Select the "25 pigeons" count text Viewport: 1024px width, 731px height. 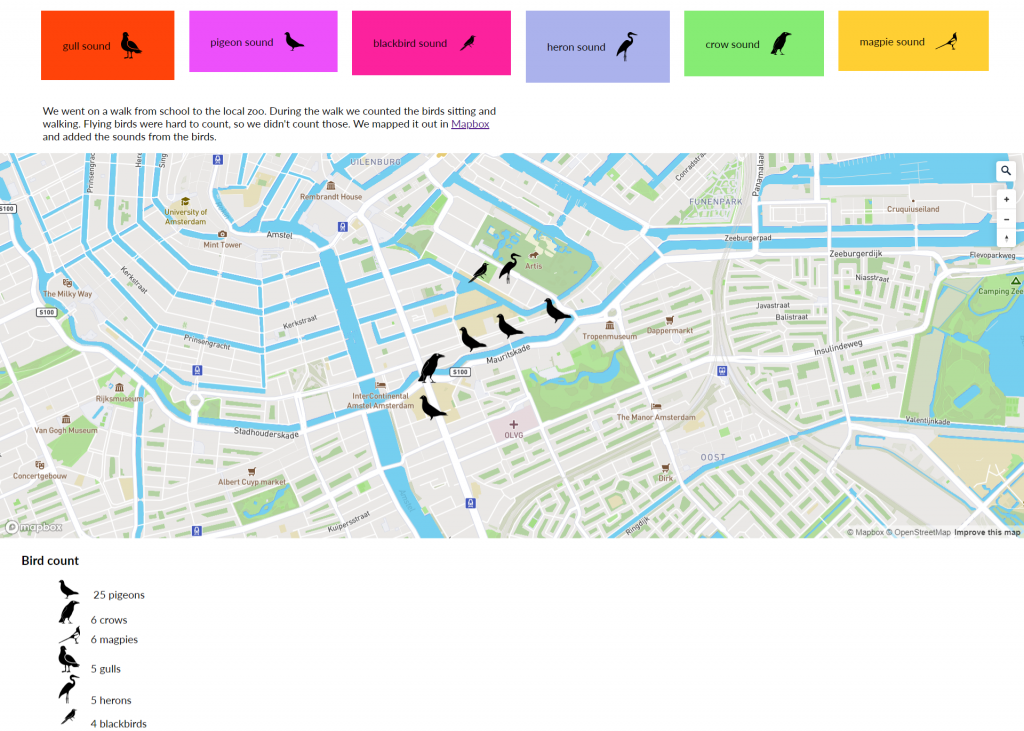tap(119, 595)
